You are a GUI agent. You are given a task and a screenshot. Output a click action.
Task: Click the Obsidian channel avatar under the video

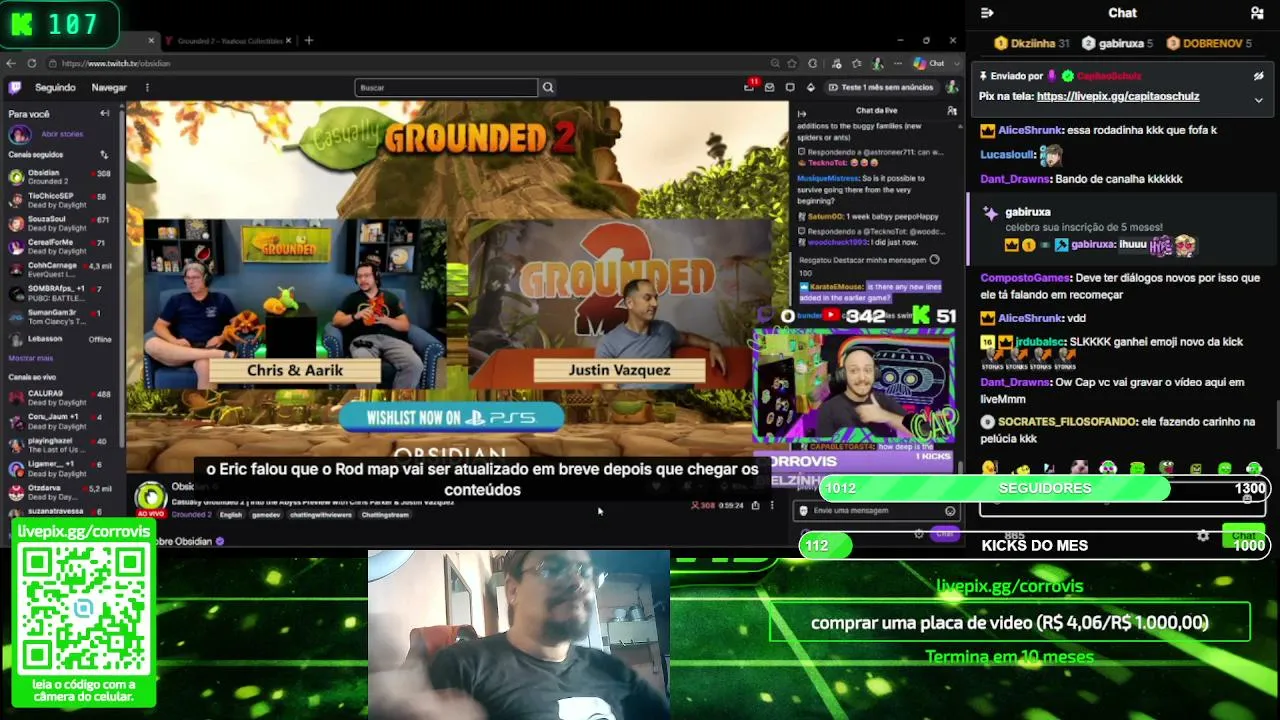151,497
